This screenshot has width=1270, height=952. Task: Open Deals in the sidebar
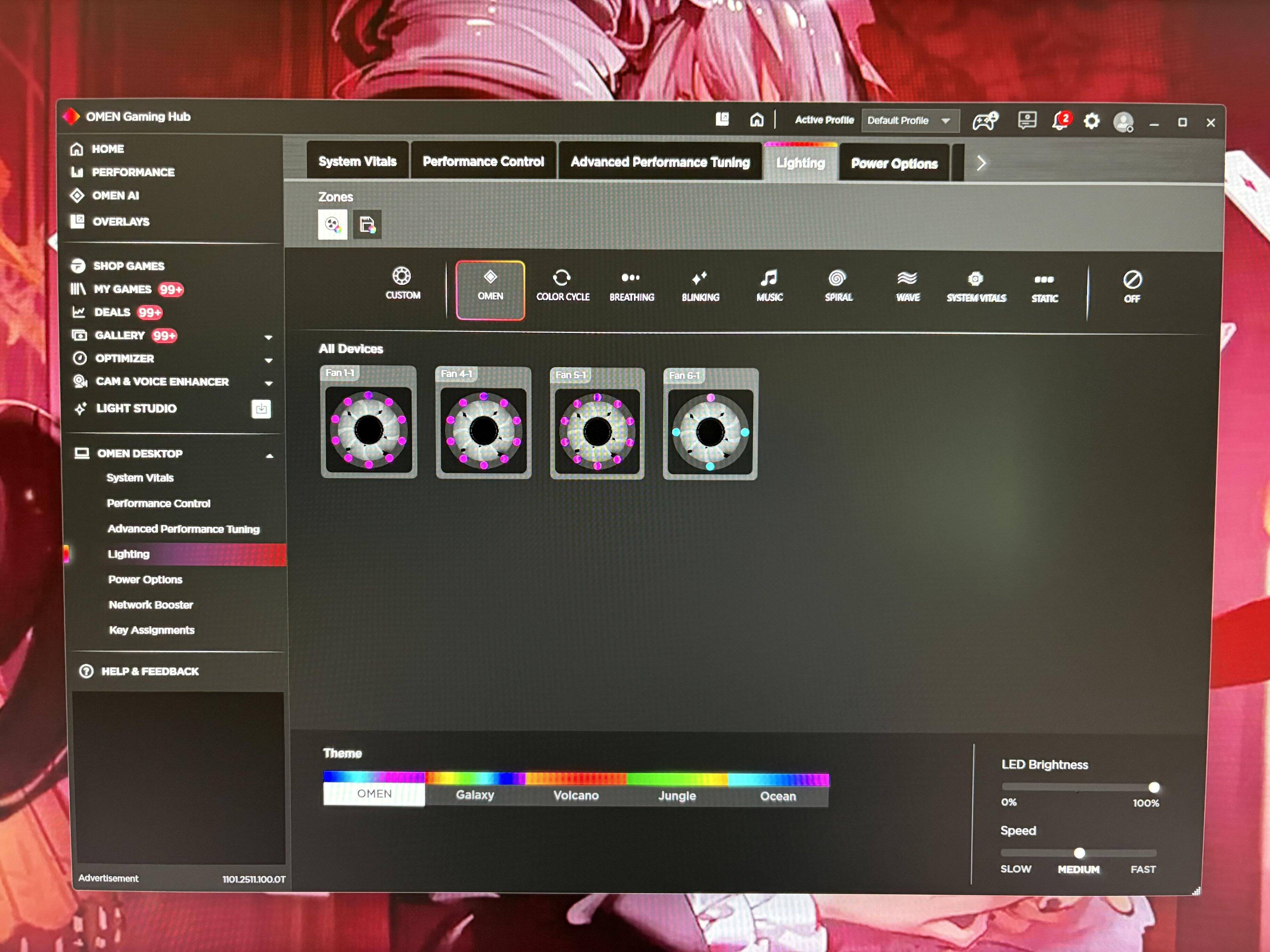click(x=117, y=312)
